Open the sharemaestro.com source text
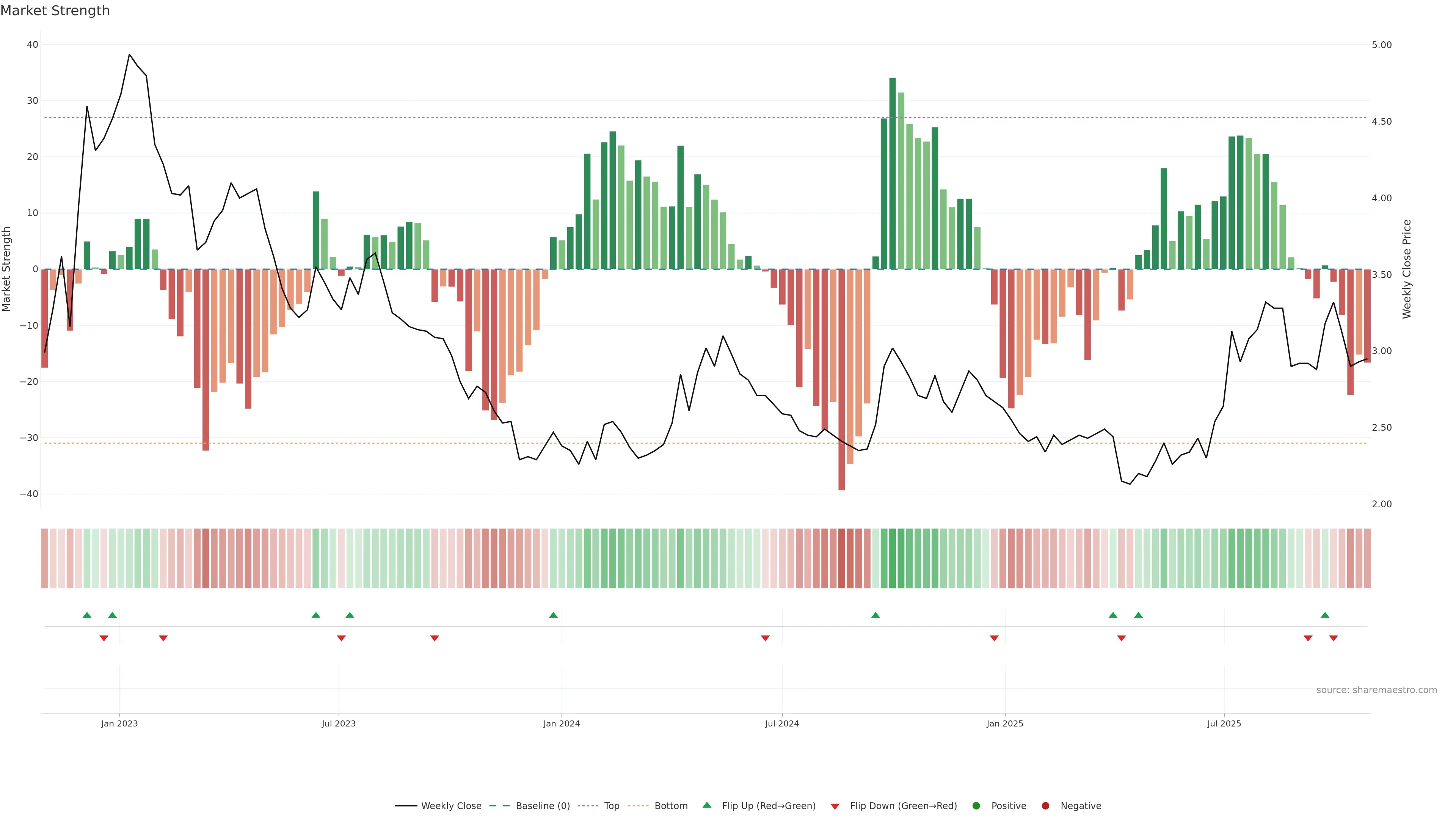Image resolution: width=1456 pixels, height=819 pixels. [1376, 690]
